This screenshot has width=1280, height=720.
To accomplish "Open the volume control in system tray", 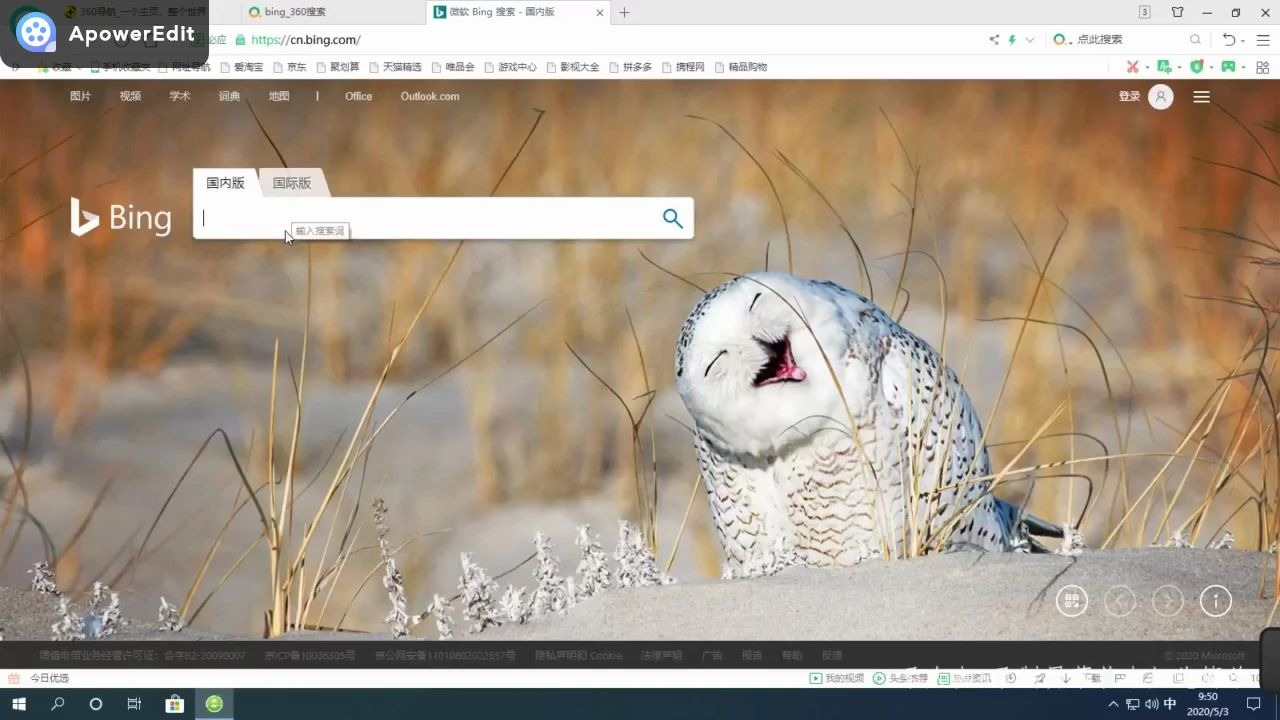I will pyautogui.click(x=1150, y=704).
